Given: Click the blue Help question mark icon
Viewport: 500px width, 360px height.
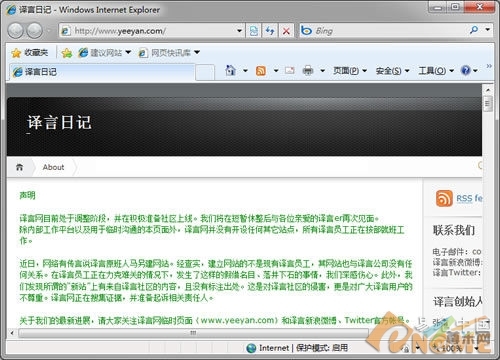Looking at the screenshot, I should (466, 70).
